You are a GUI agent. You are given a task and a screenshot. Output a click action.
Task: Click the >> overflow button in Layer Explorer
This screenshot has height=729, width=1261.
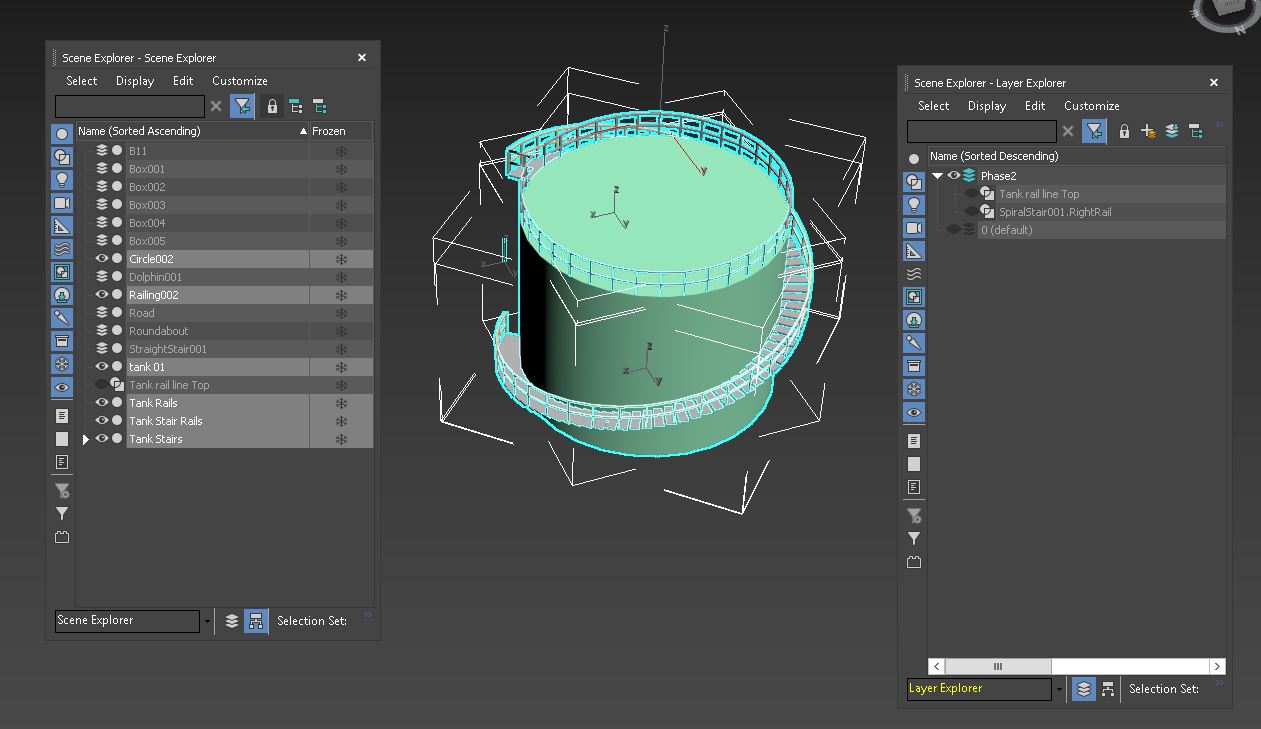coord(1219,125)
